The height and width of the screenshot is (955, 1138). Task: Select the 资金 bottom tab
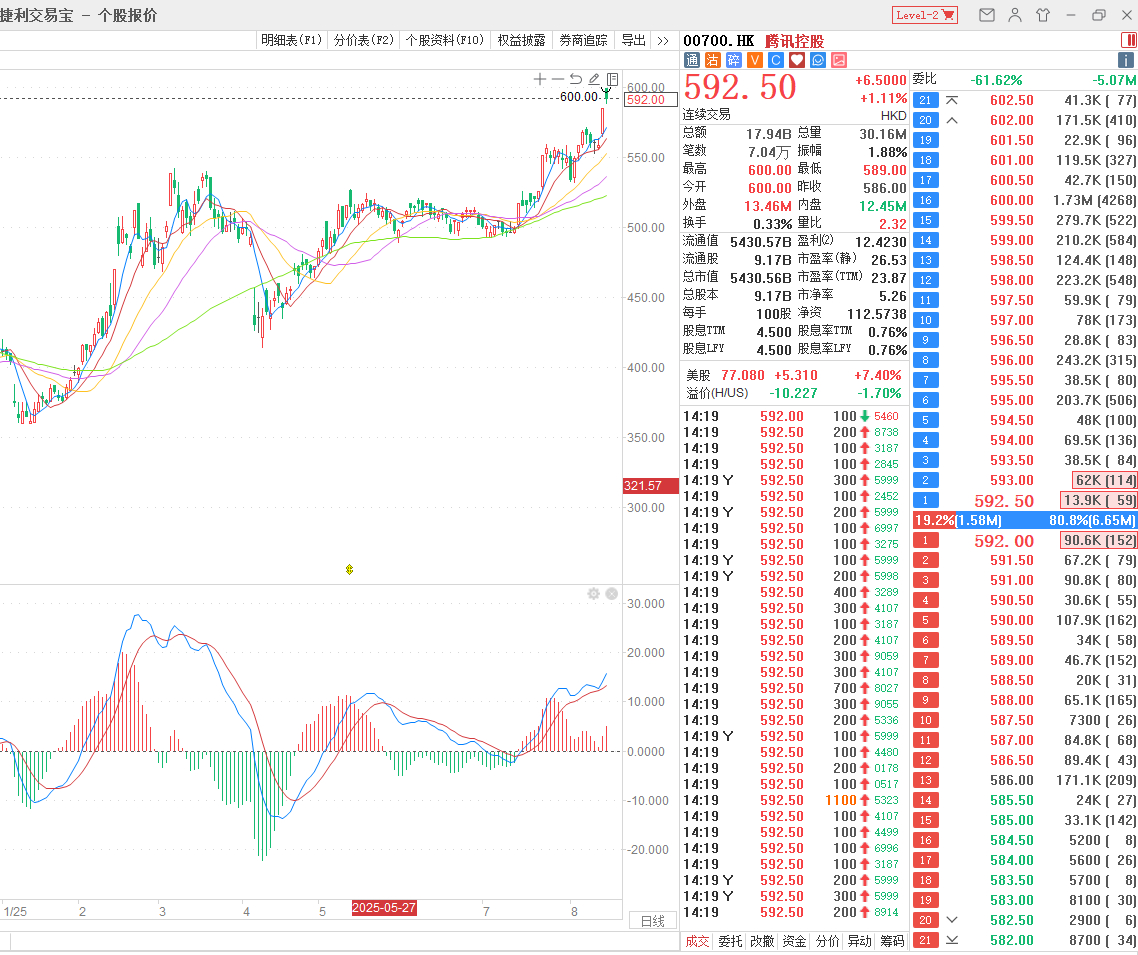[795, 941]
